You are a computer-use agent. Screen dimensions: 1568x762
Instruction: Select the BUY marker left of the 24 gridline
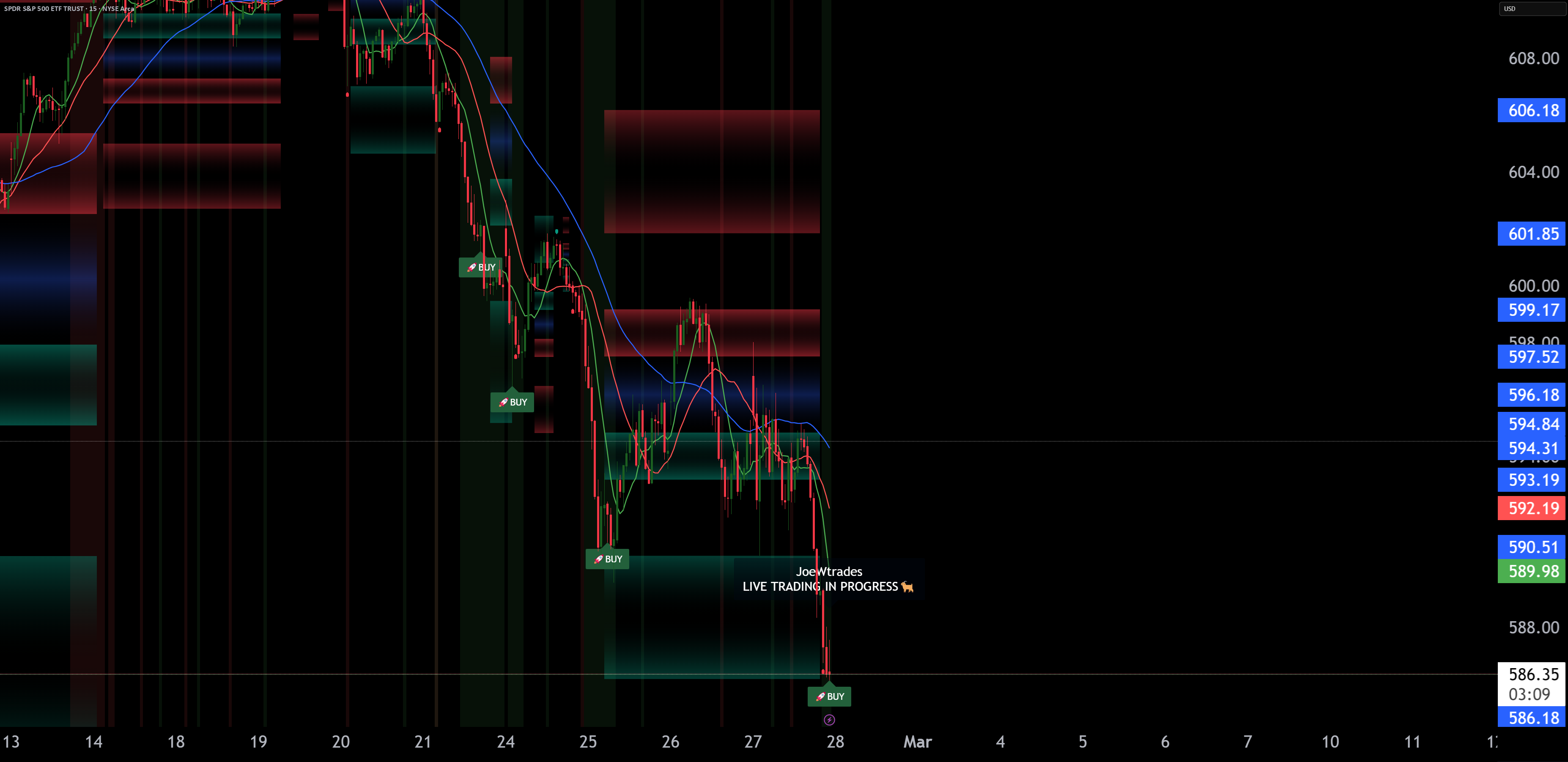click(x=480, y=267)
